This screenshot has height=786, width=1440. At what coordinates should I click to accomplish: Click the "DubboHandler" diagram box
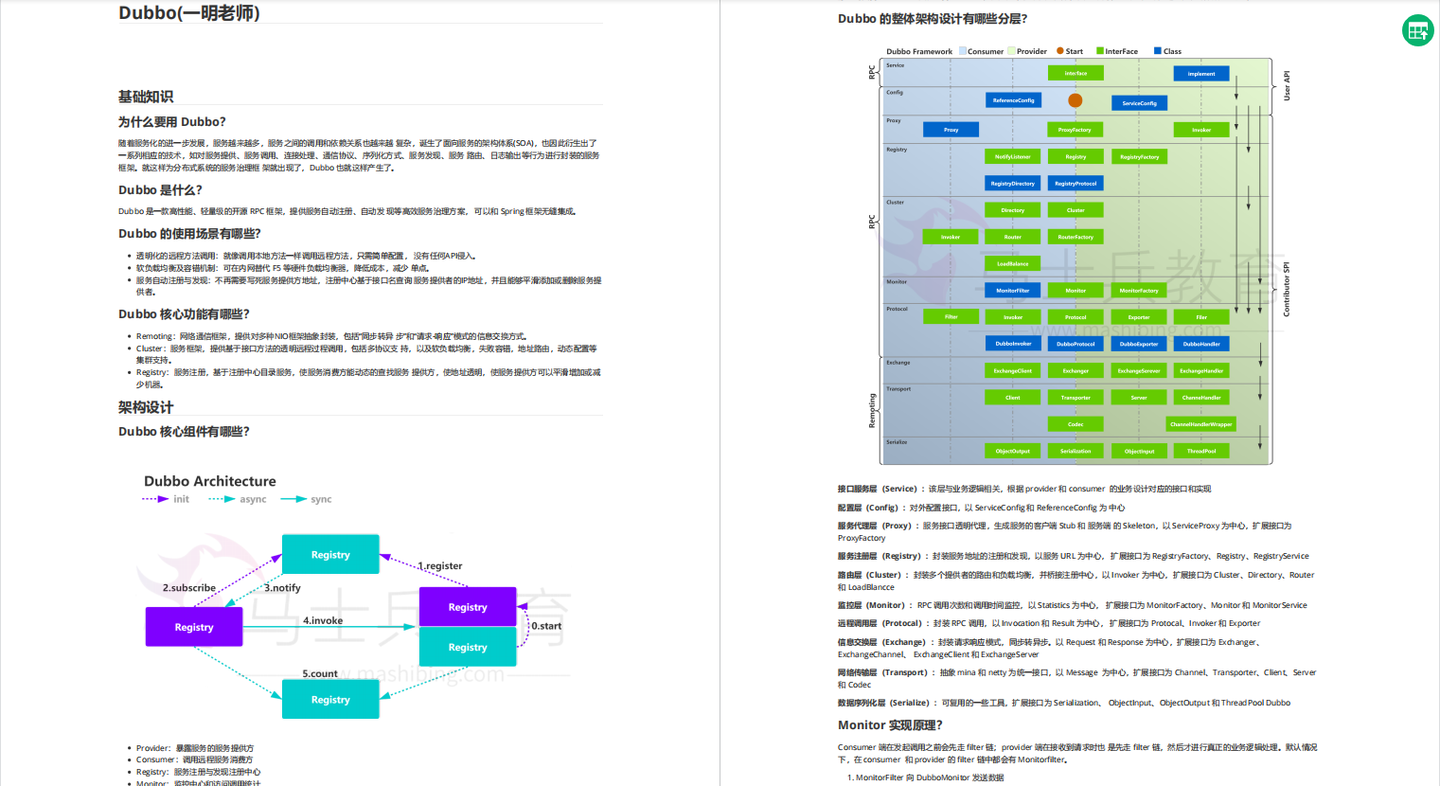(1201, 343)
